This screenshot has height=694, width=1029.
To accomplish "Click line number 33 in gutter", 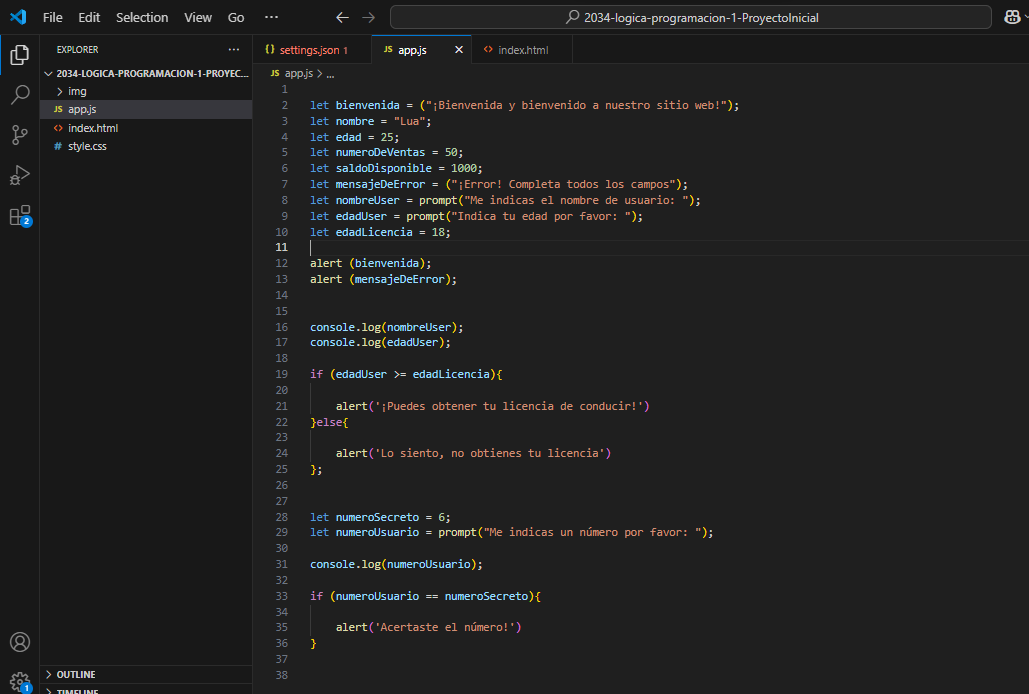I will click(x=282, y=596).
